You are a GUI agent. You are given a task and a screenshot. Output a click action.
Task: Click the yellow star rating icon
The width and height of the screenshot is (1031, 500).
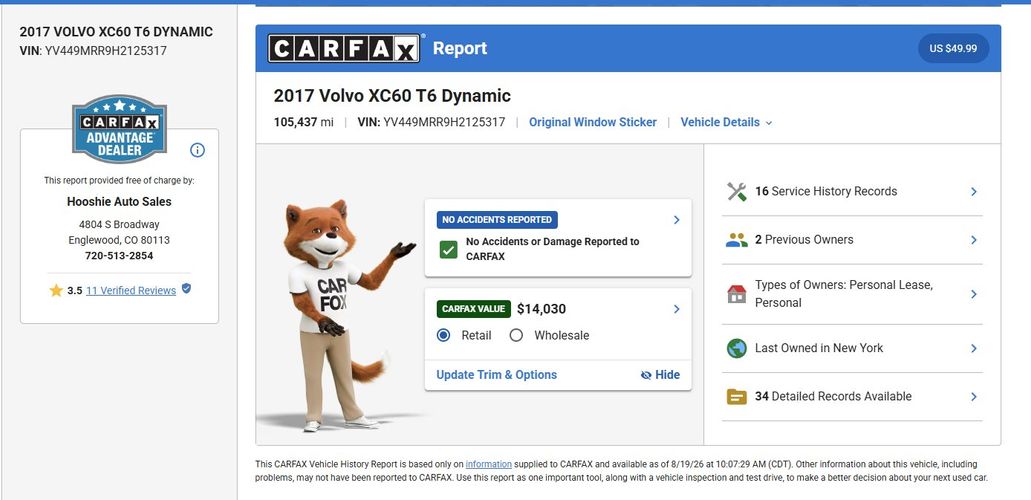(56, 290)
